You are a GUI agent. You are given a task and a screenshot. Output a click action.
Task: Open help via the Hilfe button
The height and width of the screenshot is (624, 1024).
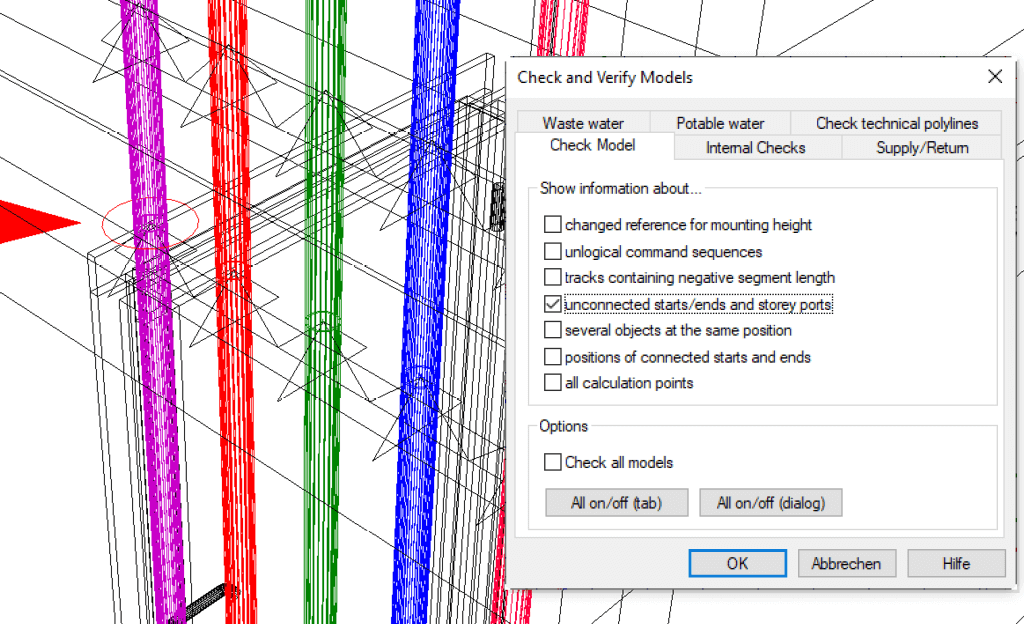coord(956,563)
